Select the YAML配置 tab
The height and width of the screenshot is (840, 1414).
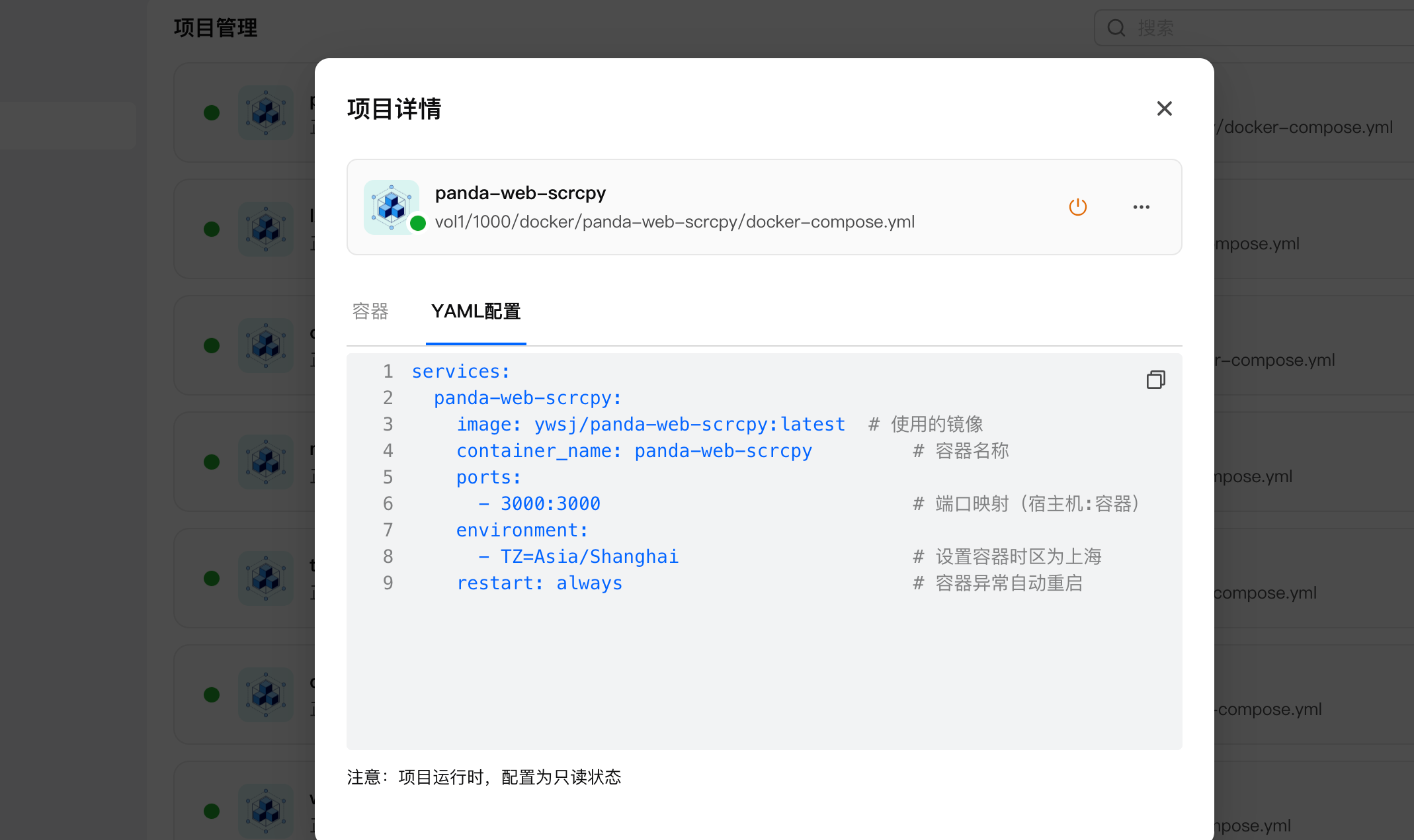coord(476,312)
